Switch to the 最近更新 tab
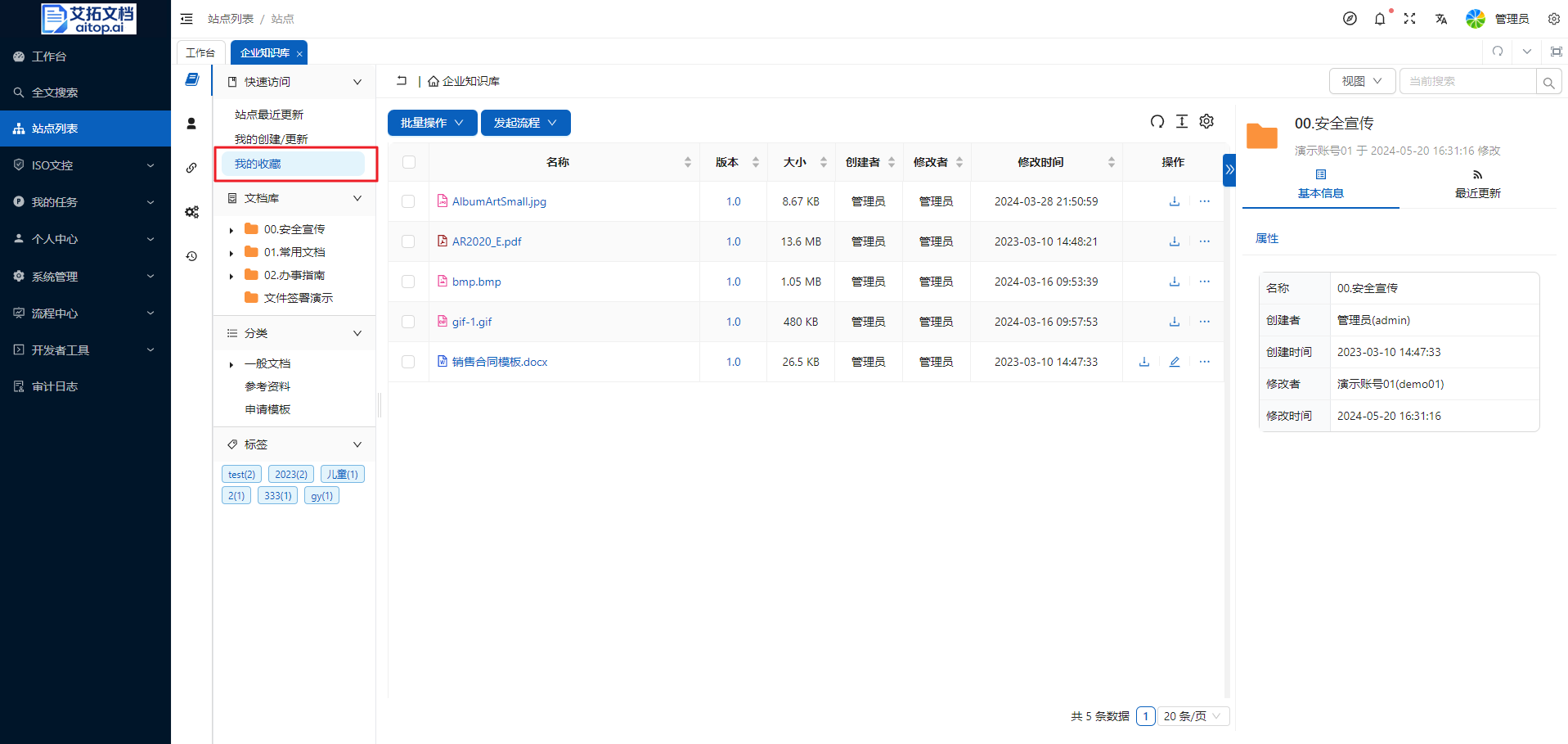 (1477, 185)
